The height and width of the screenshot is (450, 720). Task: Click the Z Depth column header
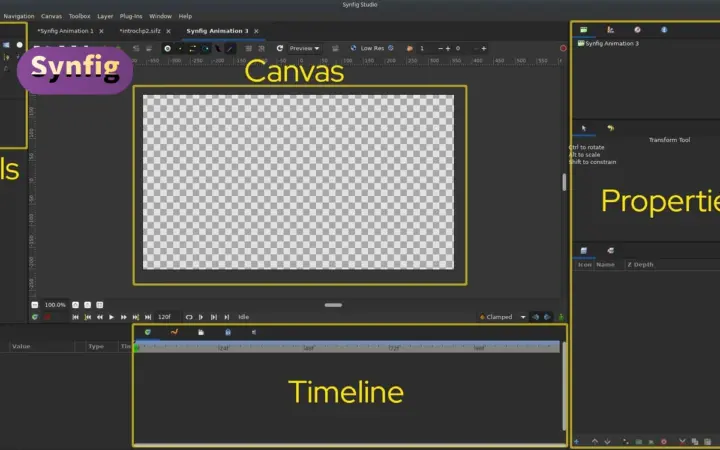point(640,264)
